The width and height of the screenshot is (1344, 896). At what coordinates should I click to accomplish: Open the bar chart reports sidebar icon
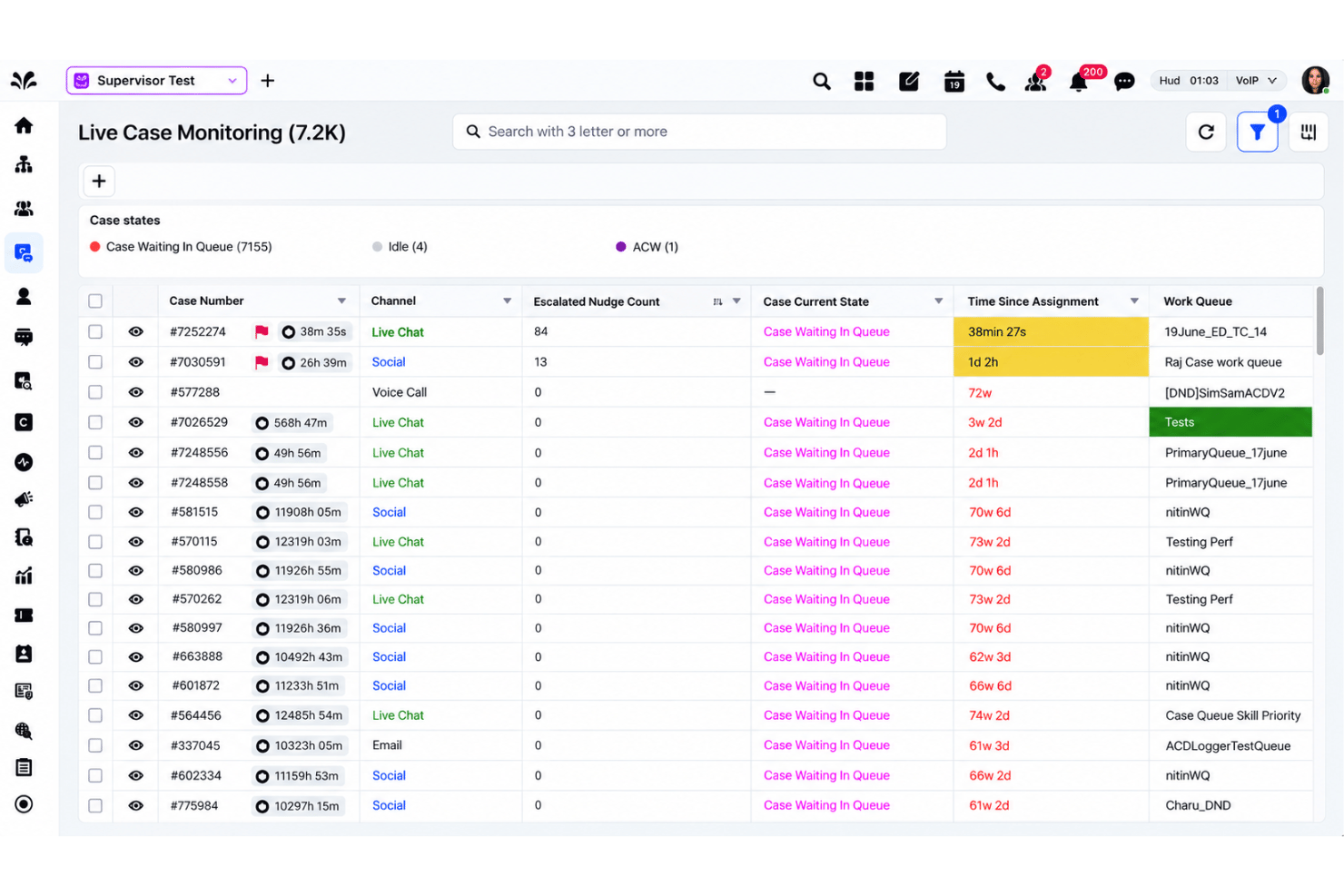24,576
